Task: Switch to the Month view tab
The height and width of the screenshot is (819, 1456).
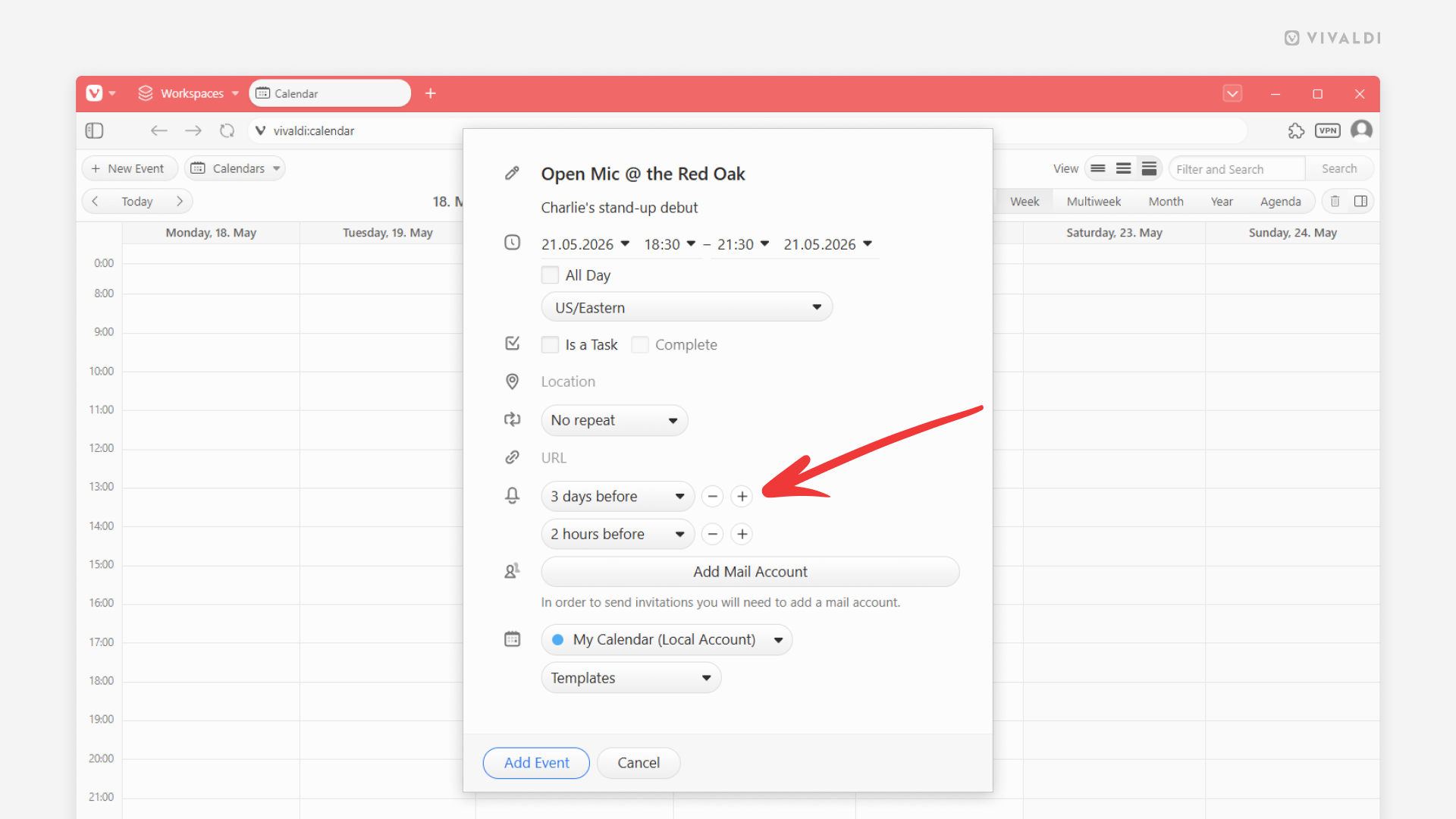Action: 1166,201
